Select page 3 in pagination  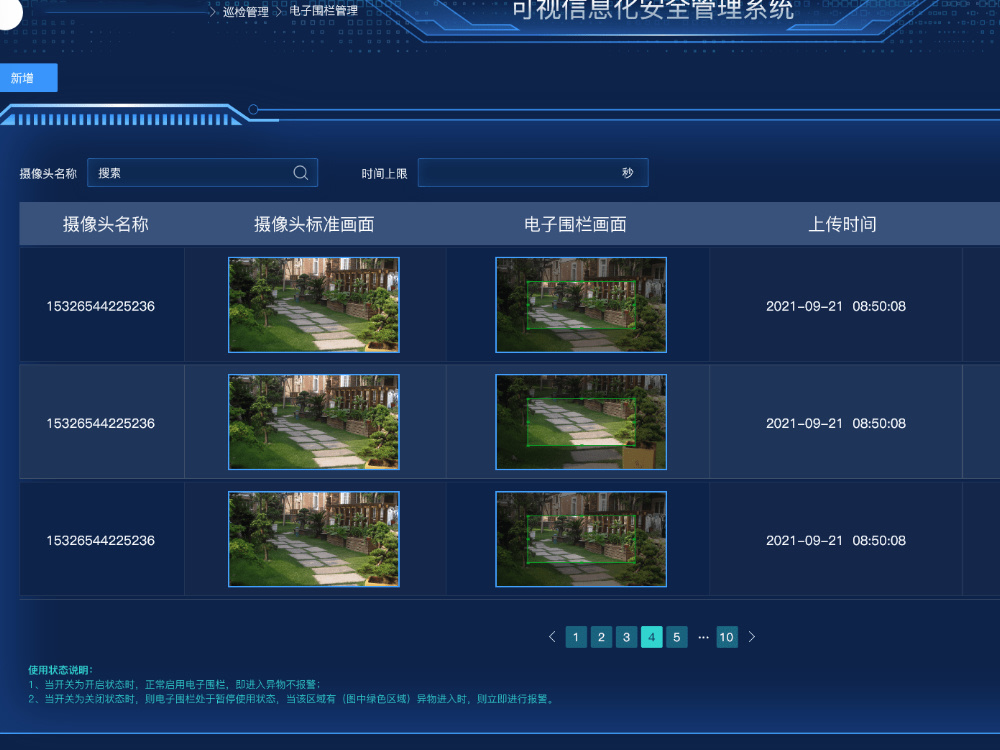tap(626, 637)
